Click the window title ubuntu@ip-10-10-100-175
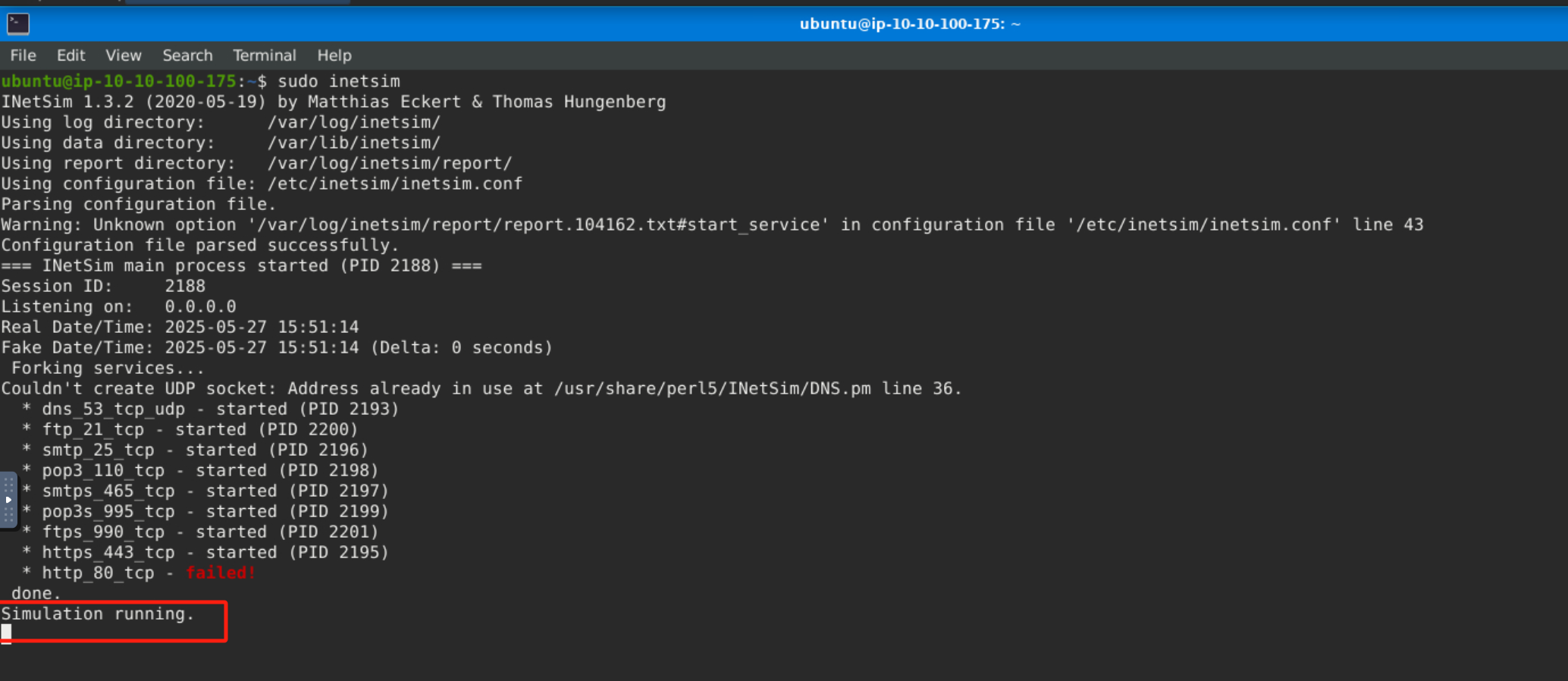 pyautogui.click(x=909, y=24)
